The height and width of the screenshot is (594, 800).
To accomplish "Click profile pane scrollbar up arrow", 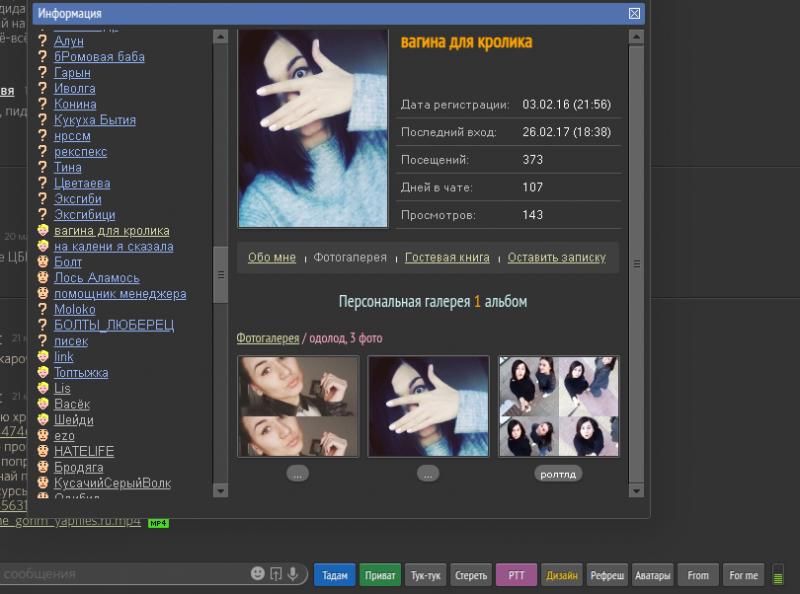I will point(635,36).
